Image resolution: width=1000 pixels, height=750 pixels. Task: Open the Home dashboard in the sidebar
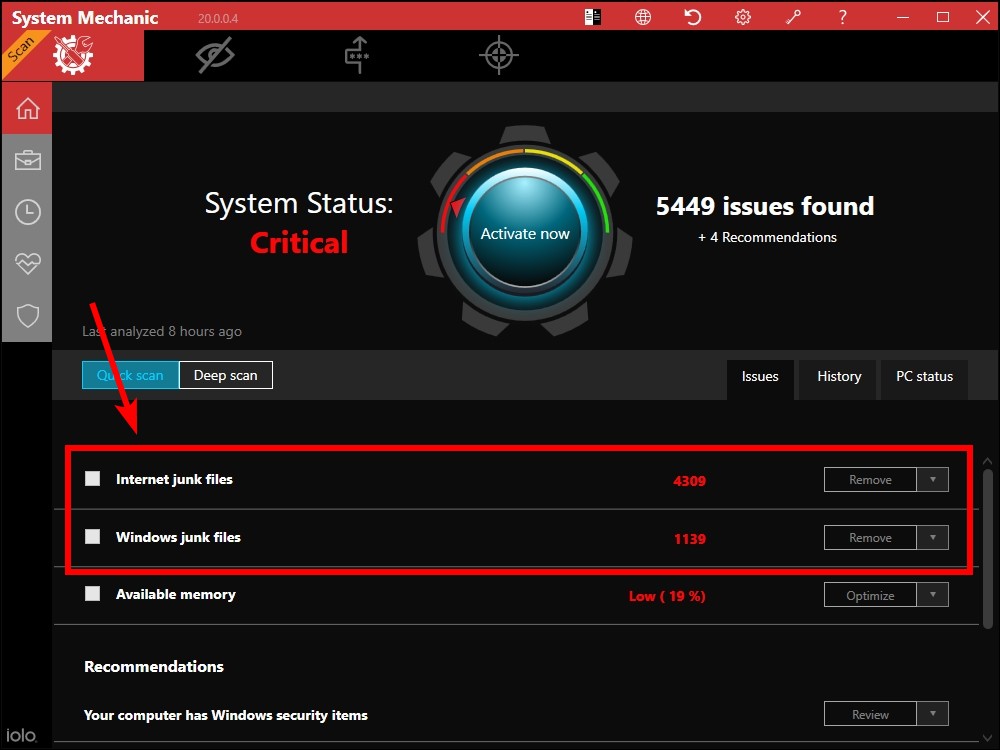27,108
